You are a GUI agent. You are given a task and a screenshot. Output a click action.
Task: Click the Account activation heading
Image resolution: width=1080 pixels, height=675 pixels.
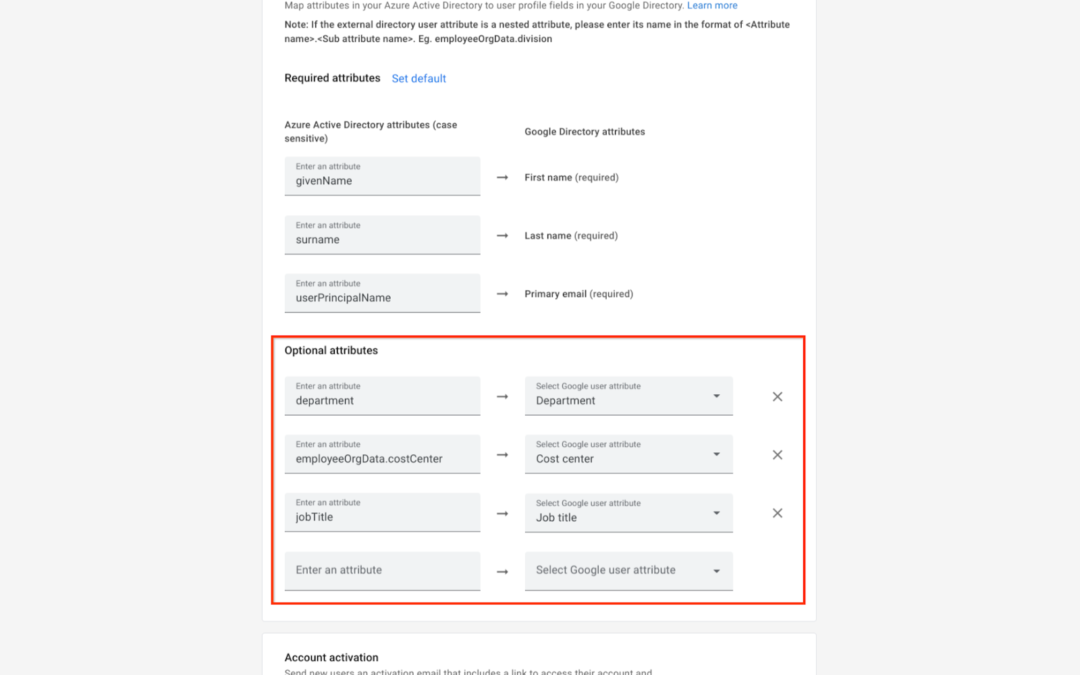(x=331, y=657)
